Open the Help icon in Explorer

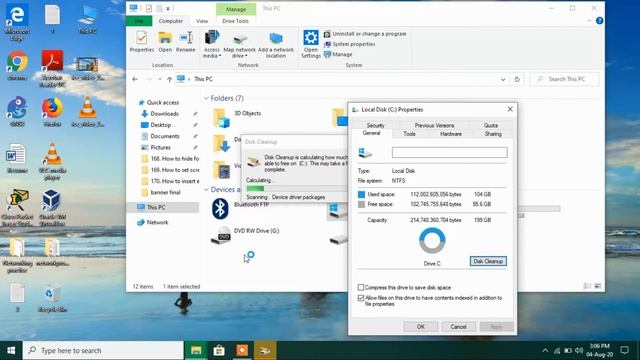tap(599, 21)
